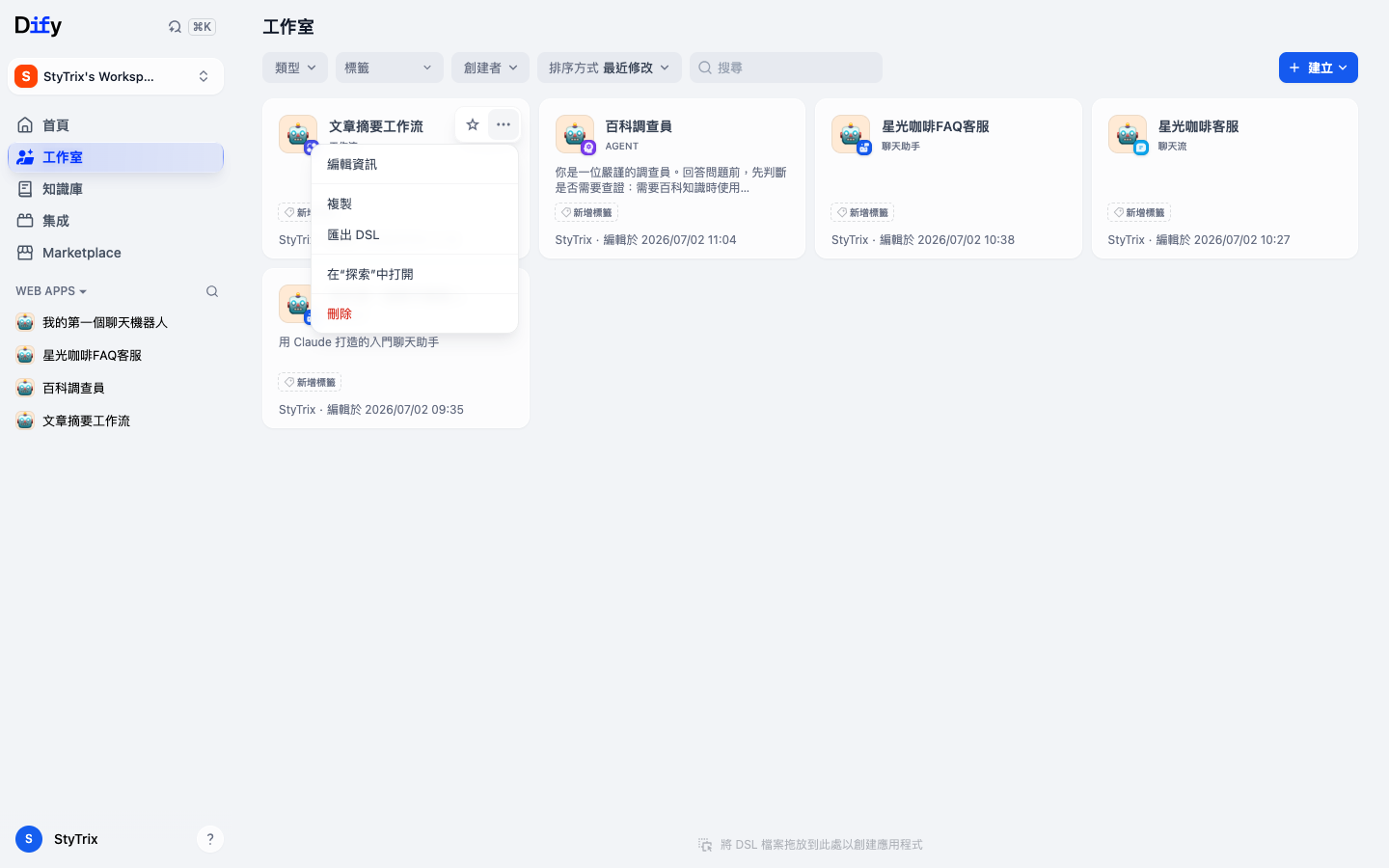Open web app 星光咖啡FAQ客服 in sidebar
Viewport: 1389px width, 868px height.
[x=116, y=356]
